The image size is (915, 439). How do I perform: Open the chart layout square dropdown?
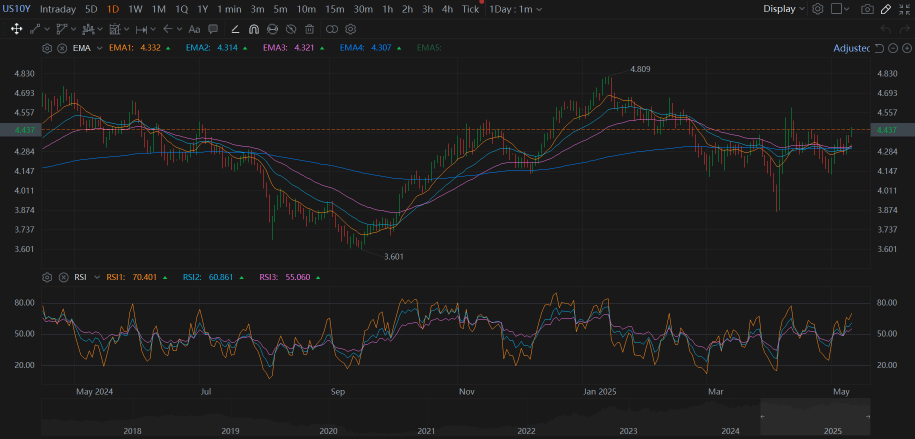pos(840,9)
